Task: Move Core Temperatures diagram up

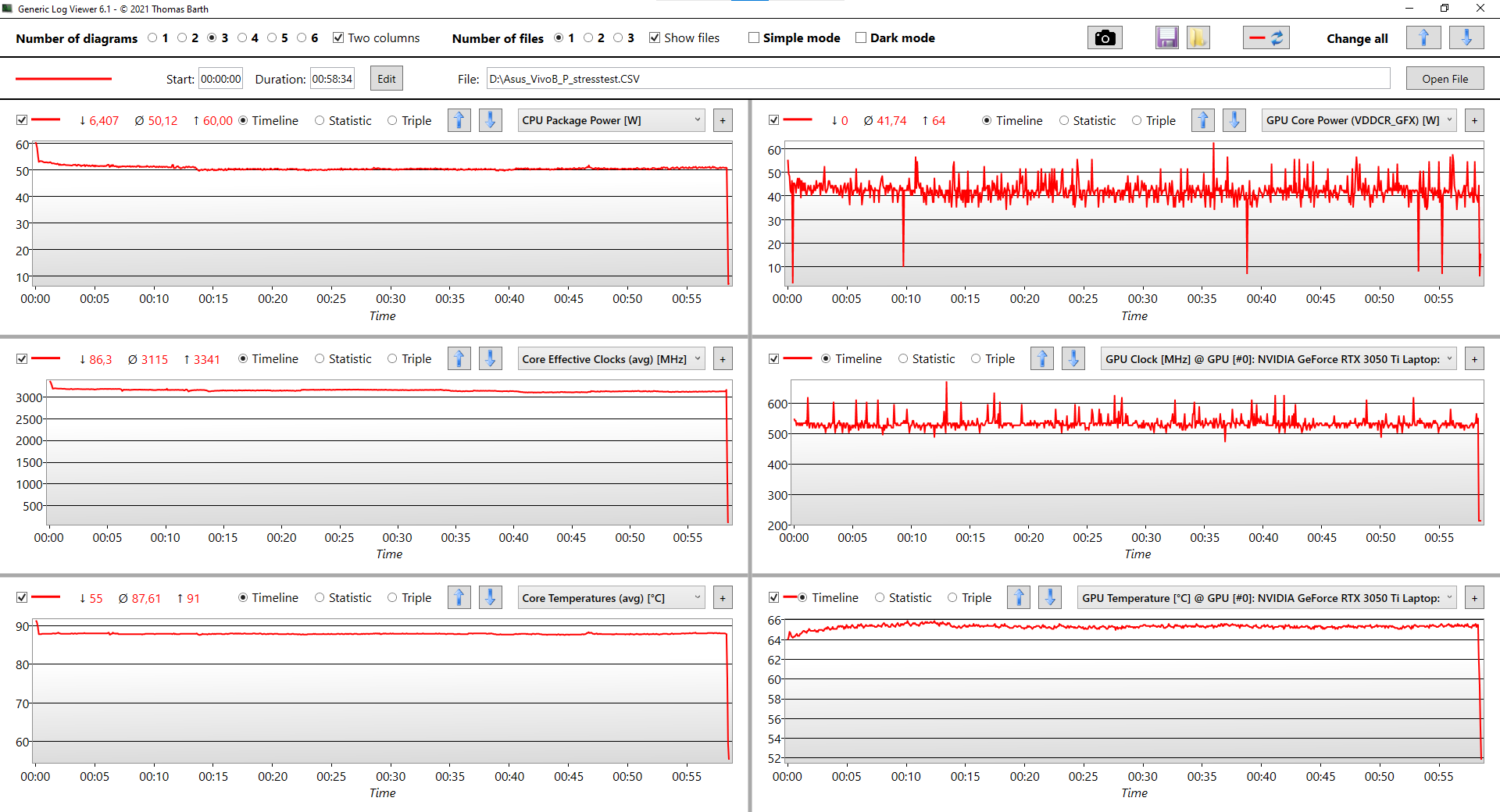Action: tap(459, 597)
